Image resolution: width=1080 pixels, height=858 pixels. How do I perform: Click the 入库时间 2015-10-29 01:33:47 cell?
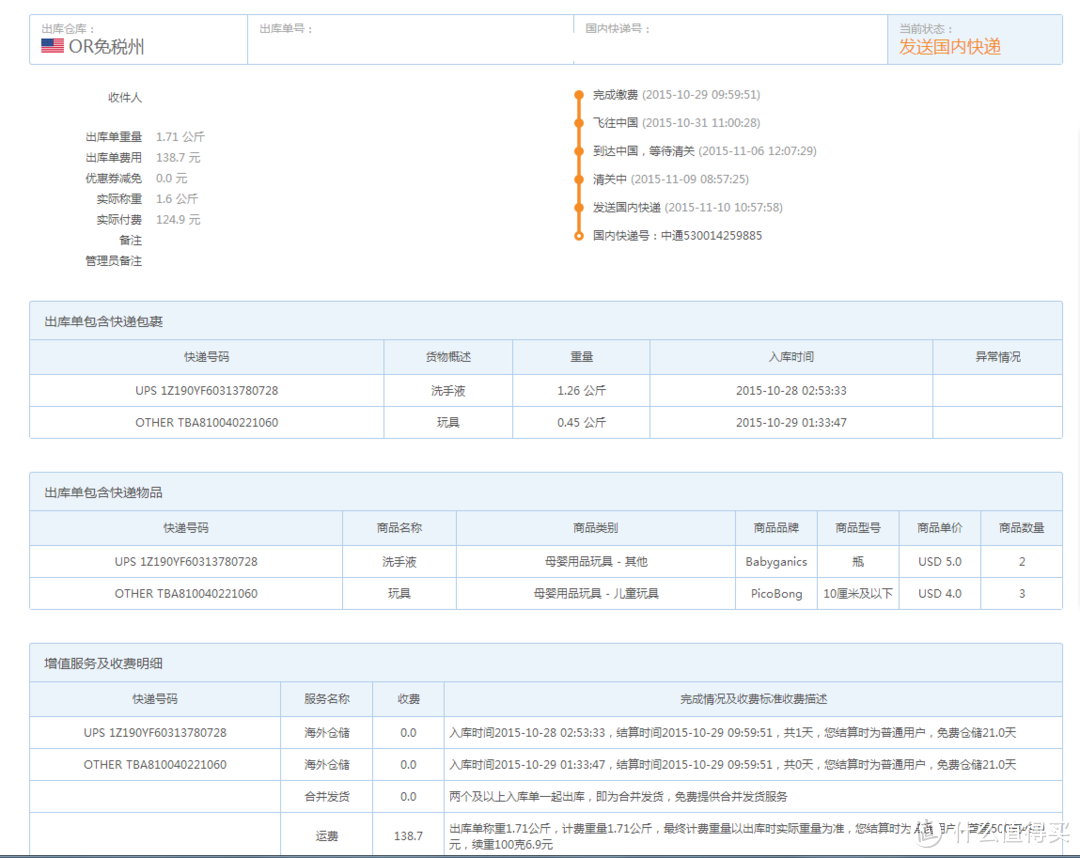(791, 422)
